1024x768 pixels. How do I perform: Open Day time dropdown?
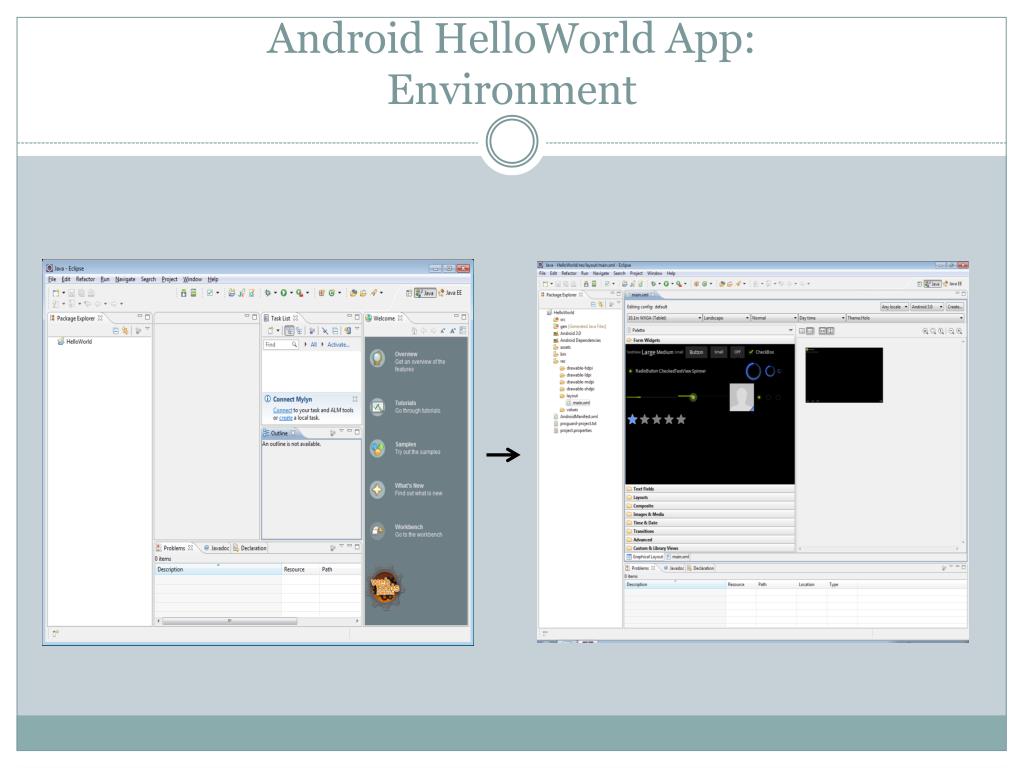[822, 318]
